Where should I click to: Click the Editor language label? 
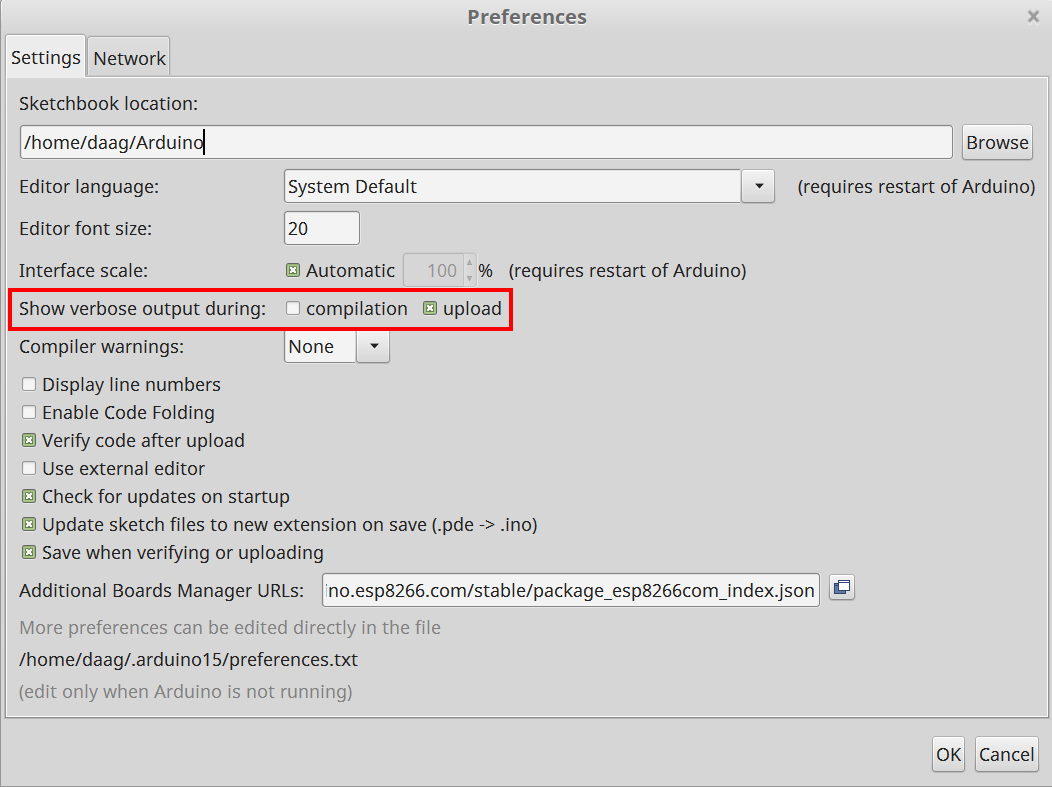point(89,187)
